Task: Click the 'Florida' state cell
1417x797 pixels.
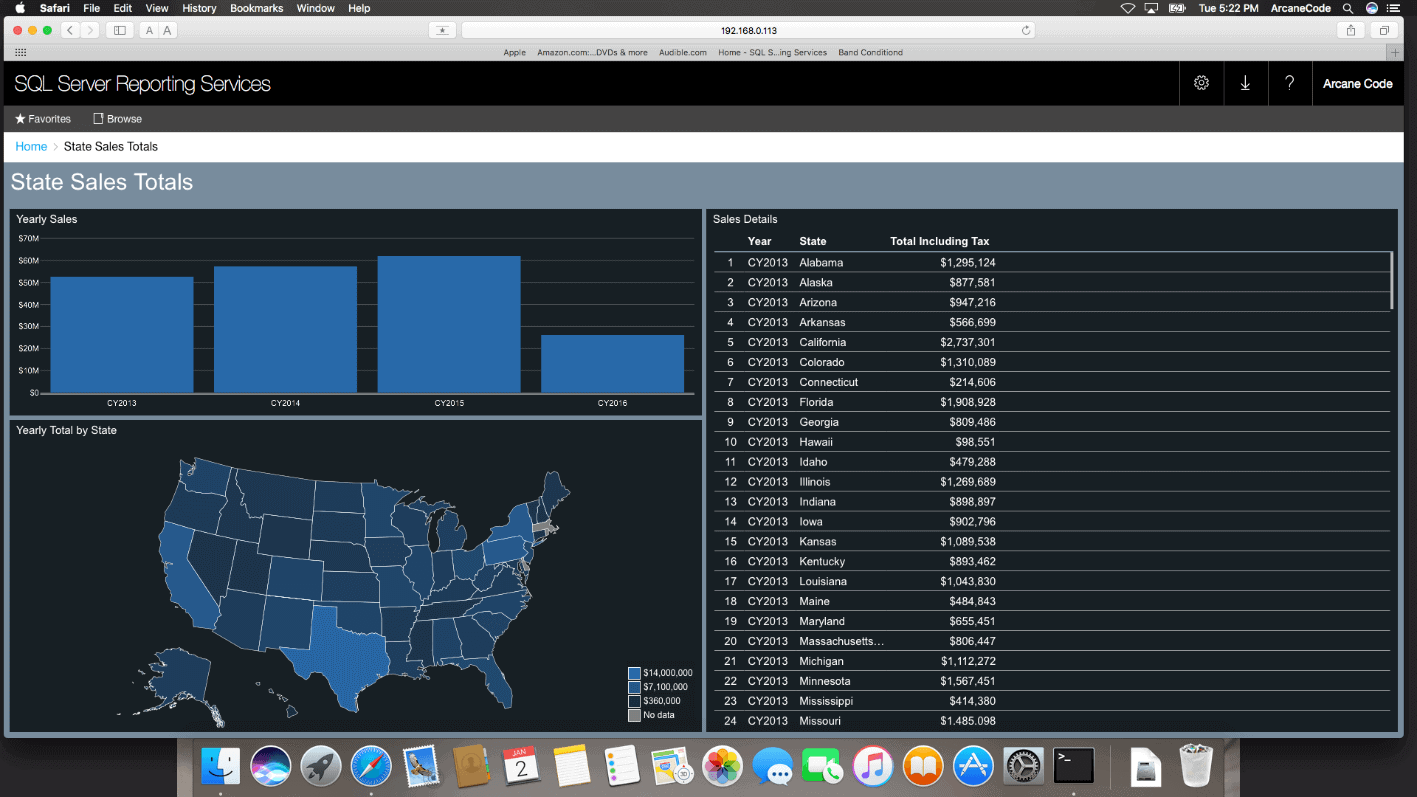Action: 816,402
